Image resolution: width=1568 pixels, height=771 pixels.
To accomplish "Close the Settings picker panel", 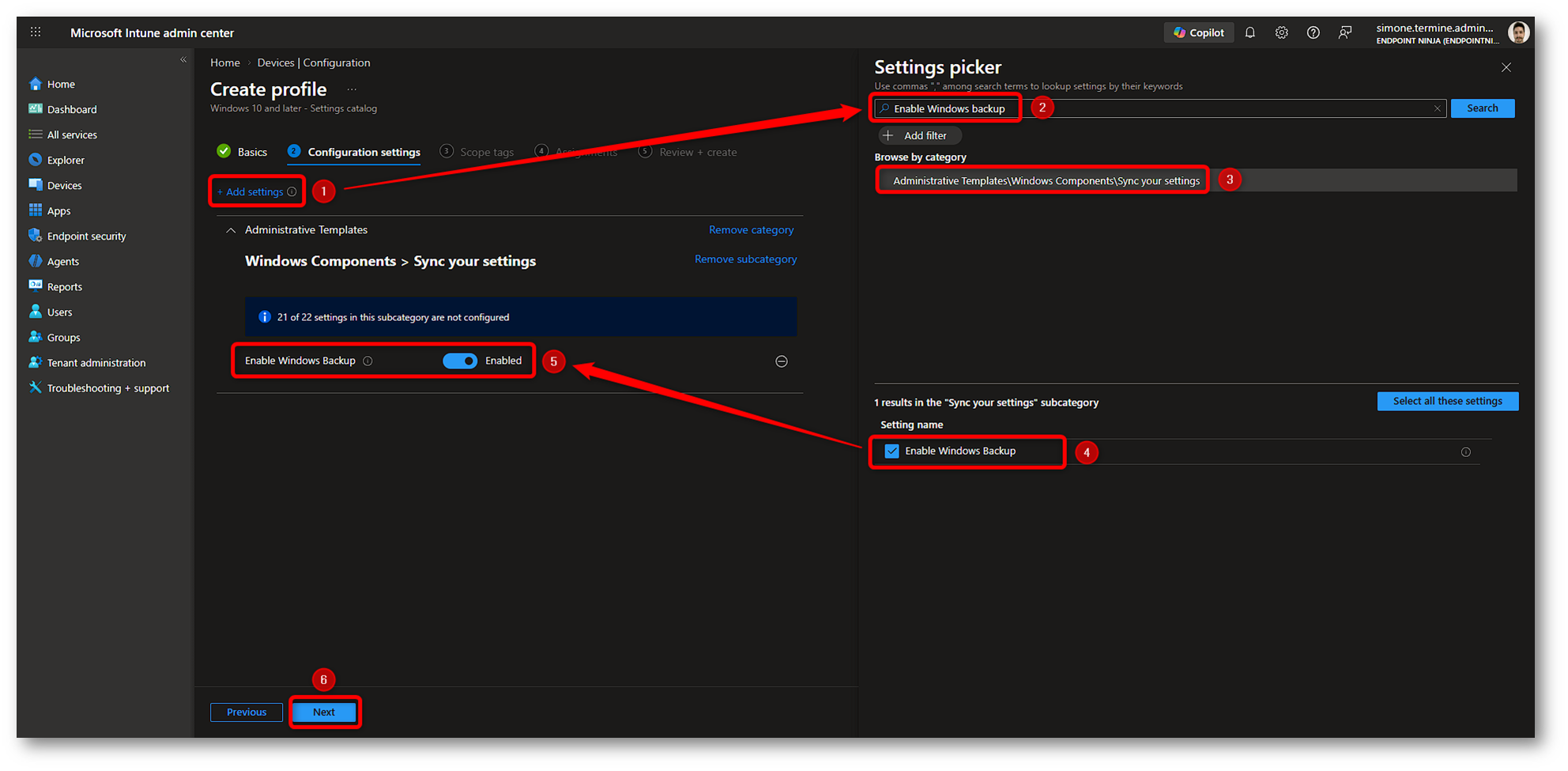I will 1506,67.
